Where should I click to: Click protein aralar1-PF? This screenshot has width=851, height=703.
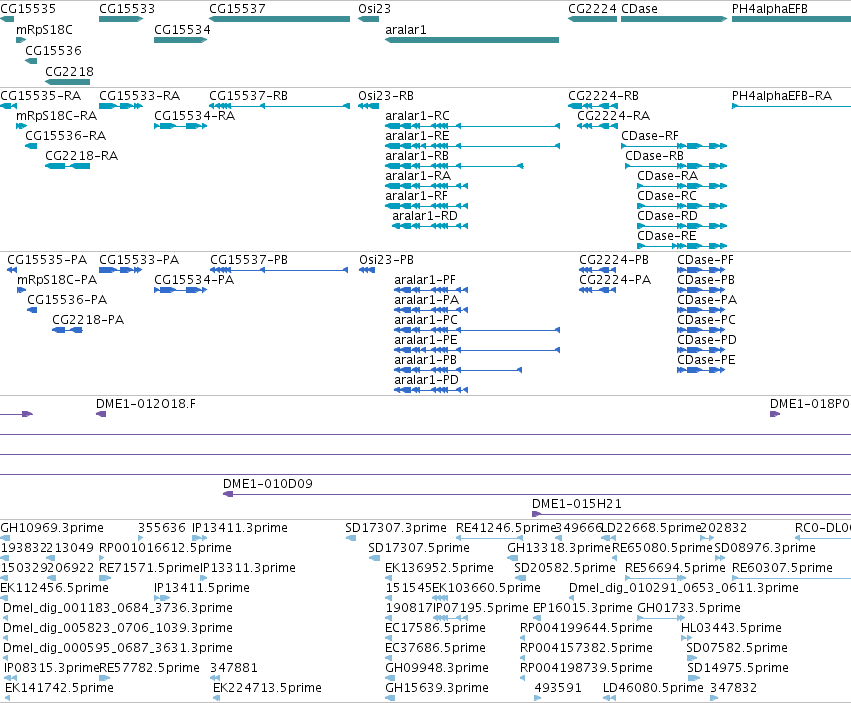point(431,290)
